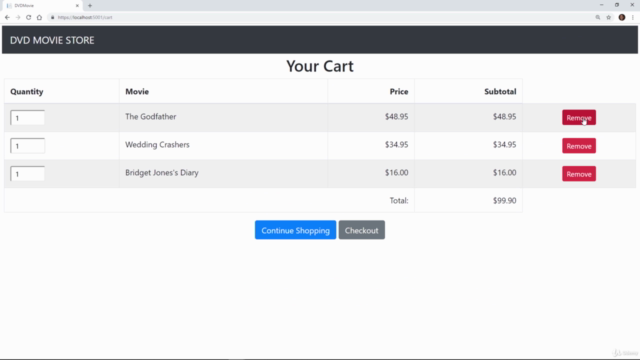
Task: Close the DVDMovie tab
Action: pos(77,6)
